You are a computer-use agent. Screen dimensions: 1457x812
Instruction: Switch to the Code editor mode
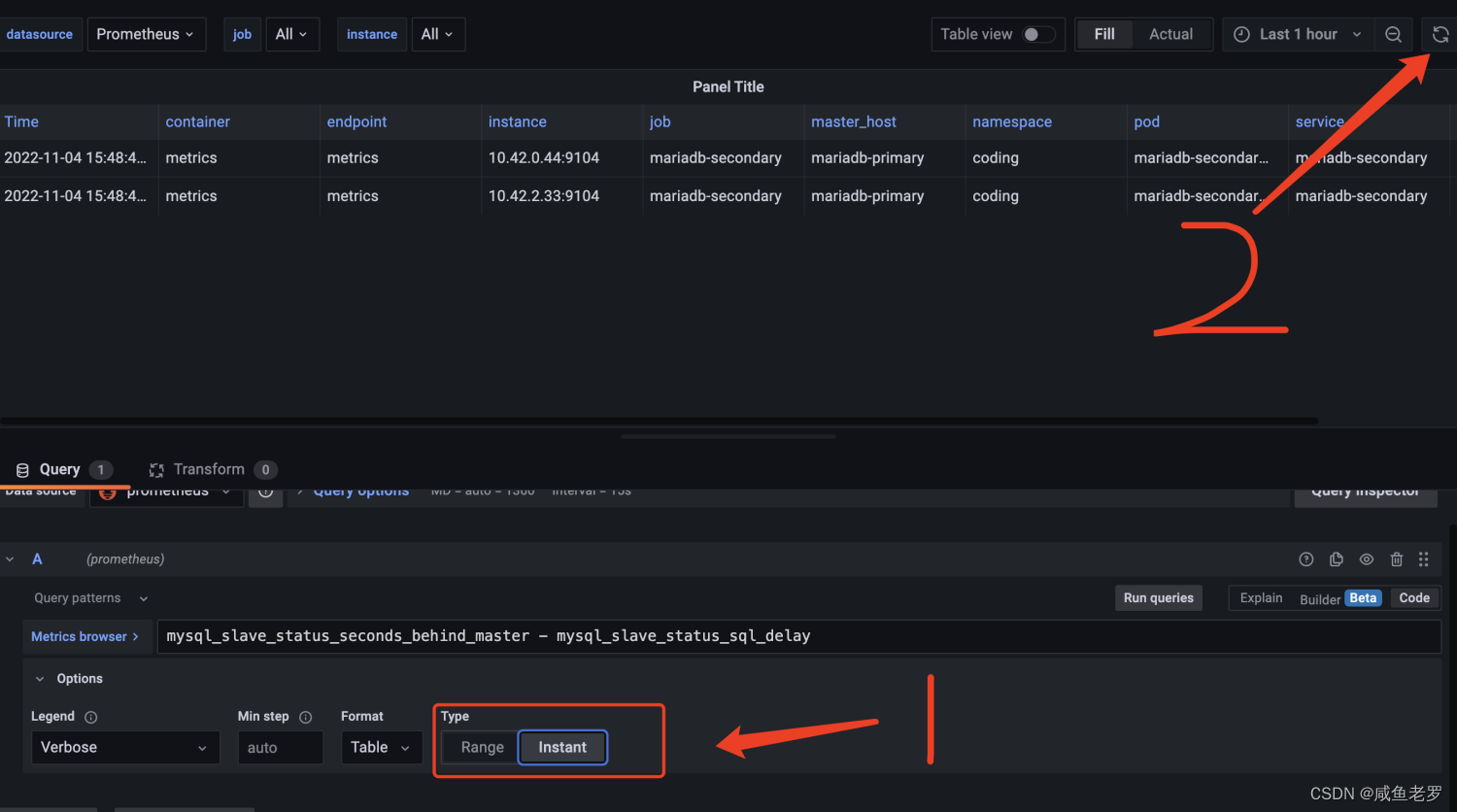1413,598
